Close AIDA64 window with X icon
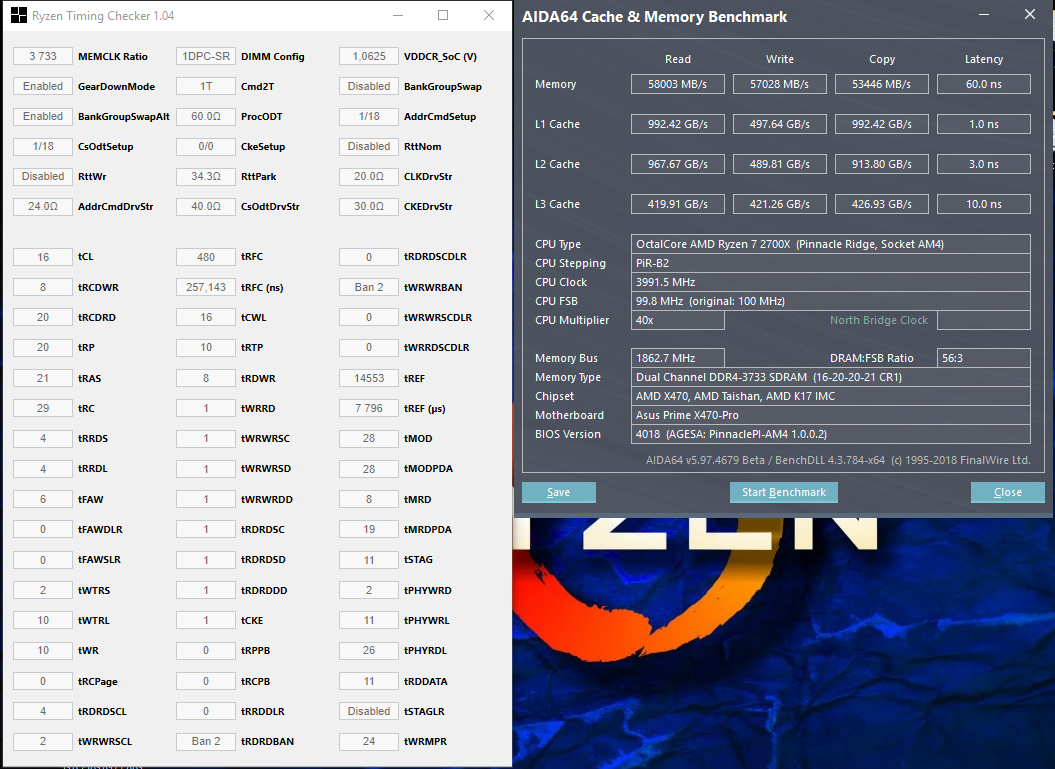 click(x=1029, y=15)
